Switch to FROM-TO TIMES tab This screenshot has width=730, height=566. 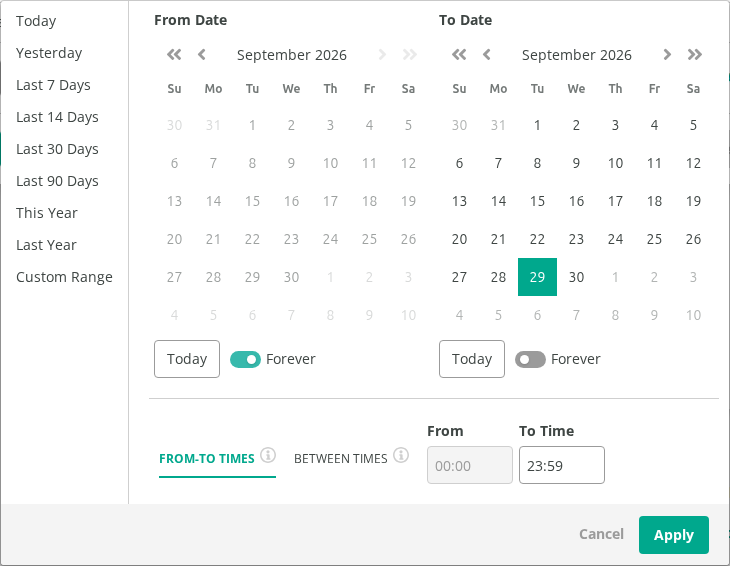pyautogui.click(x=207, y=459)
